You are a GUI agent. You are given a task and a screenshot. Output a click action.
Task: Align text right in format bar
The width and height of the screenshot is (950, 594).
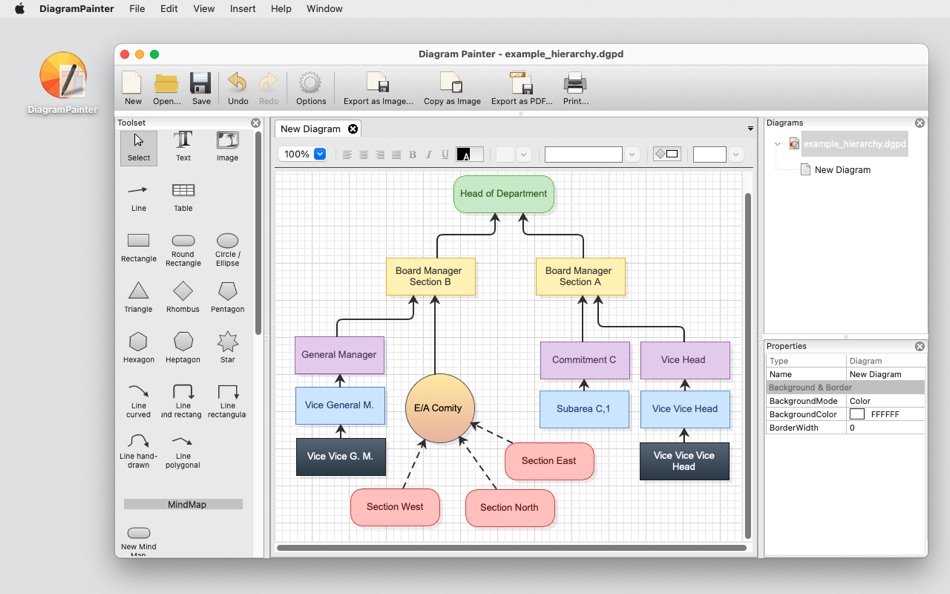[x=380, y=155]
